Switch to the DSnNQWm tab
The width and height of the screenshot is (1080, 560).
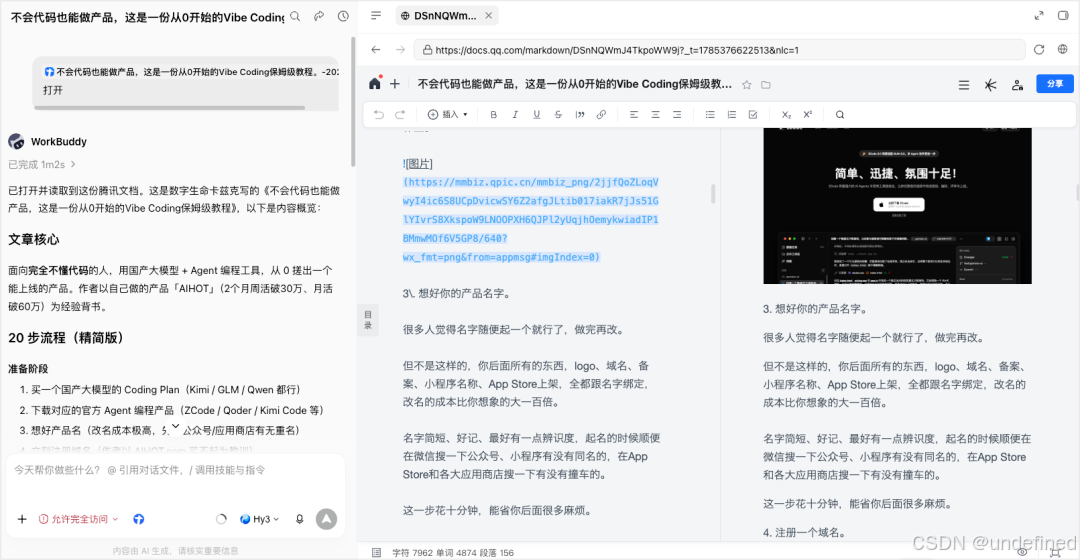click(x=445, y=15)
